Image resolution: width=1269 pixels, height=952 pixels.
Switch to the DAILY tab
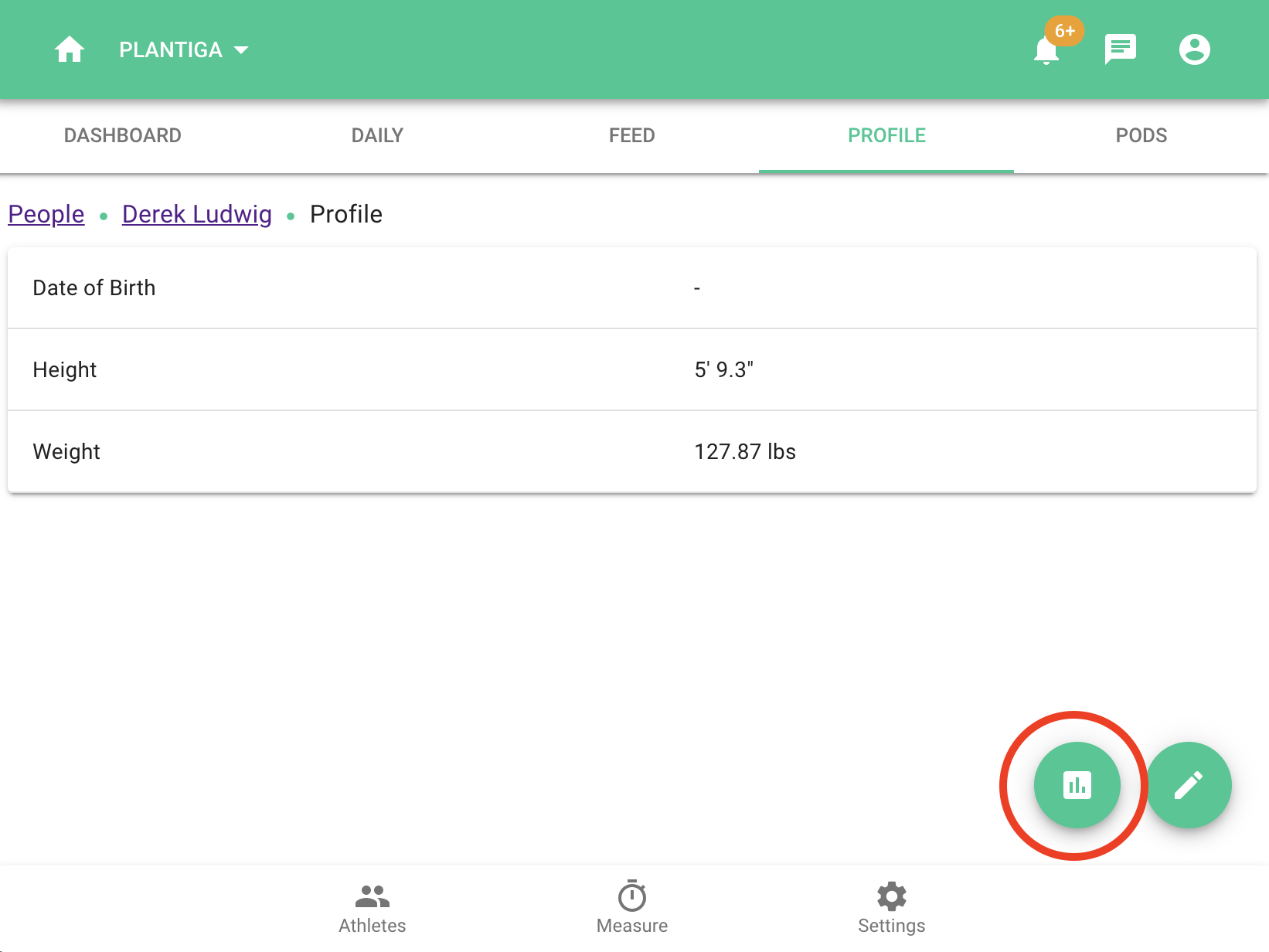tap(377, 135)
